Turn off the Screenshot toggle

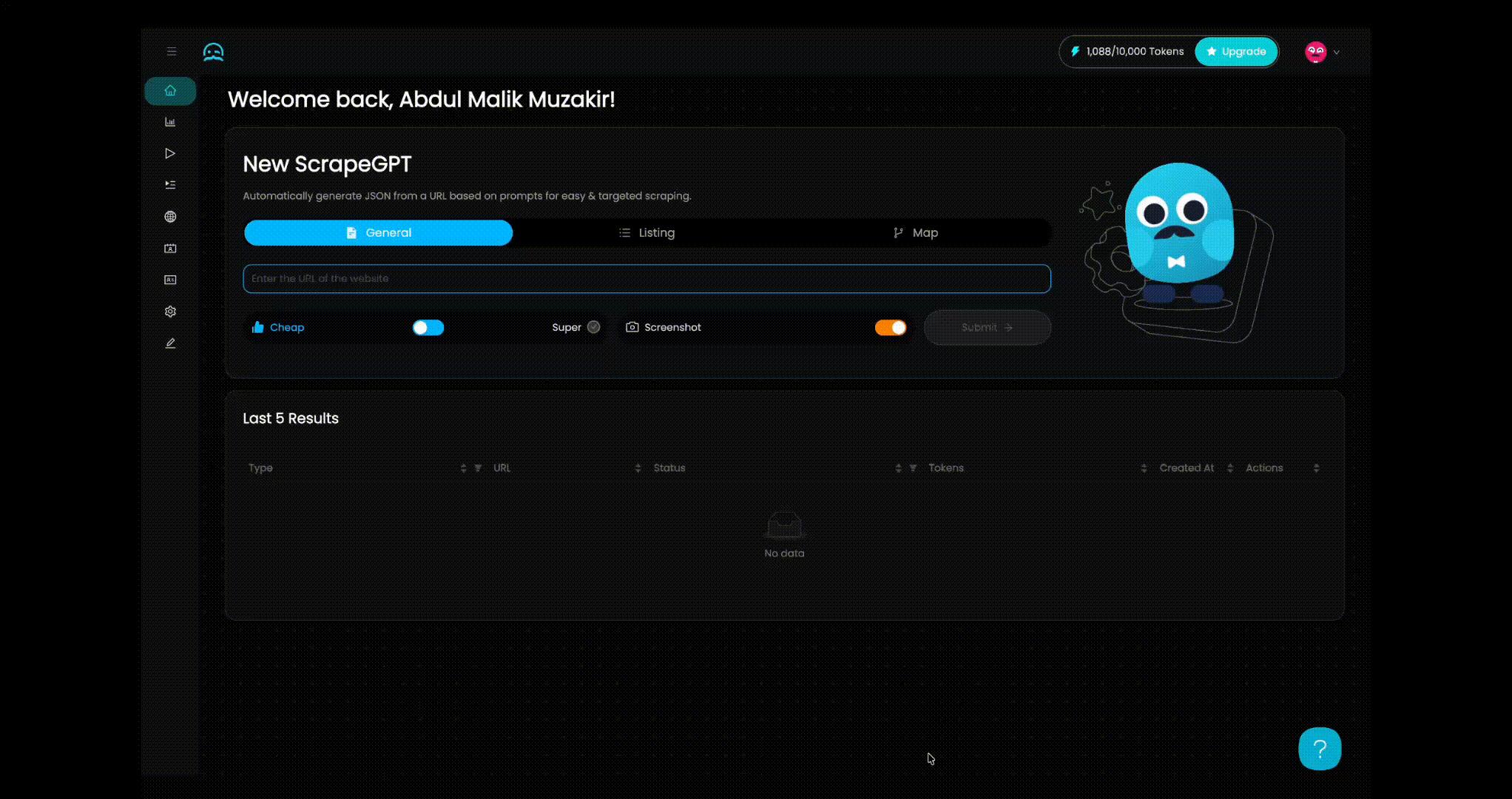(x=891, y=328)
